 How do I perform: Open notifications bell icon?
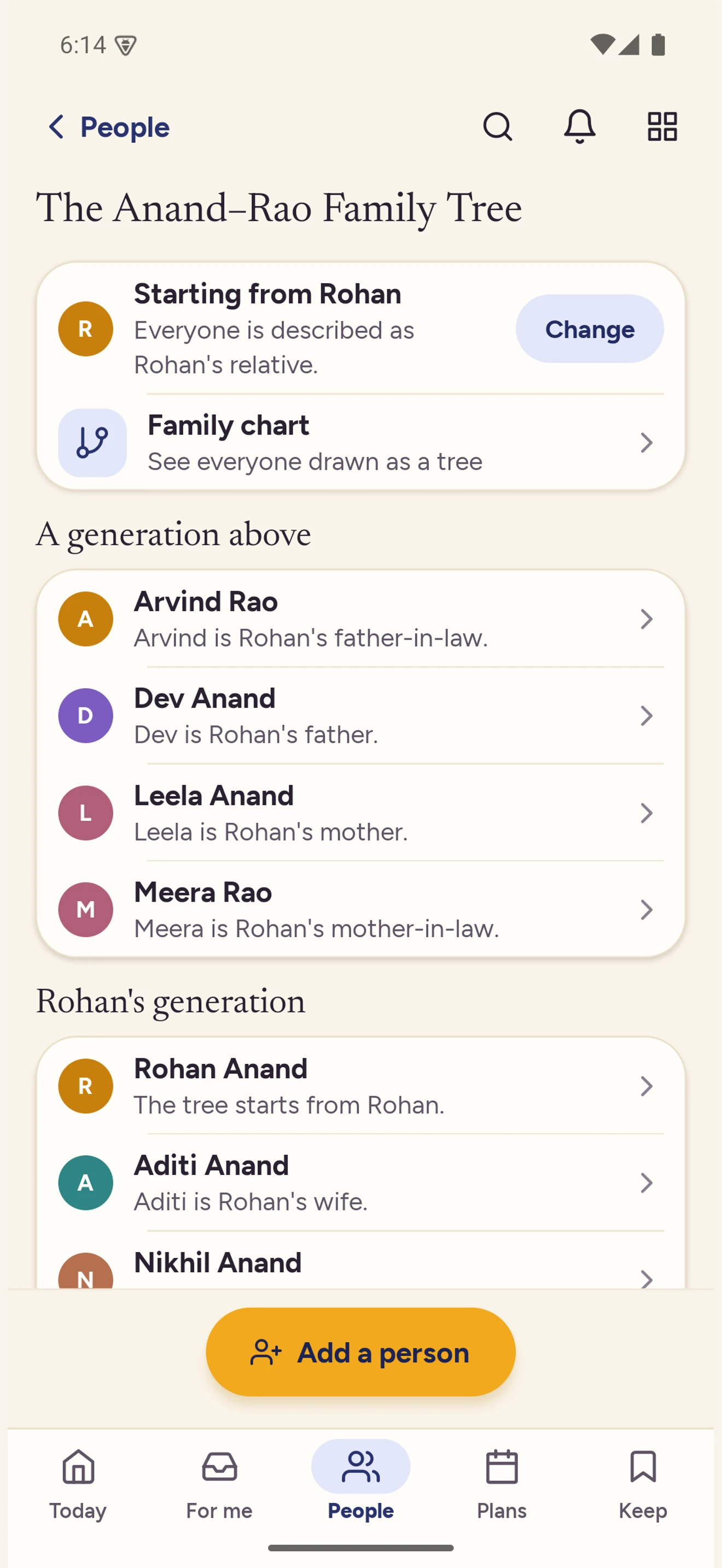tap(580, 127)
